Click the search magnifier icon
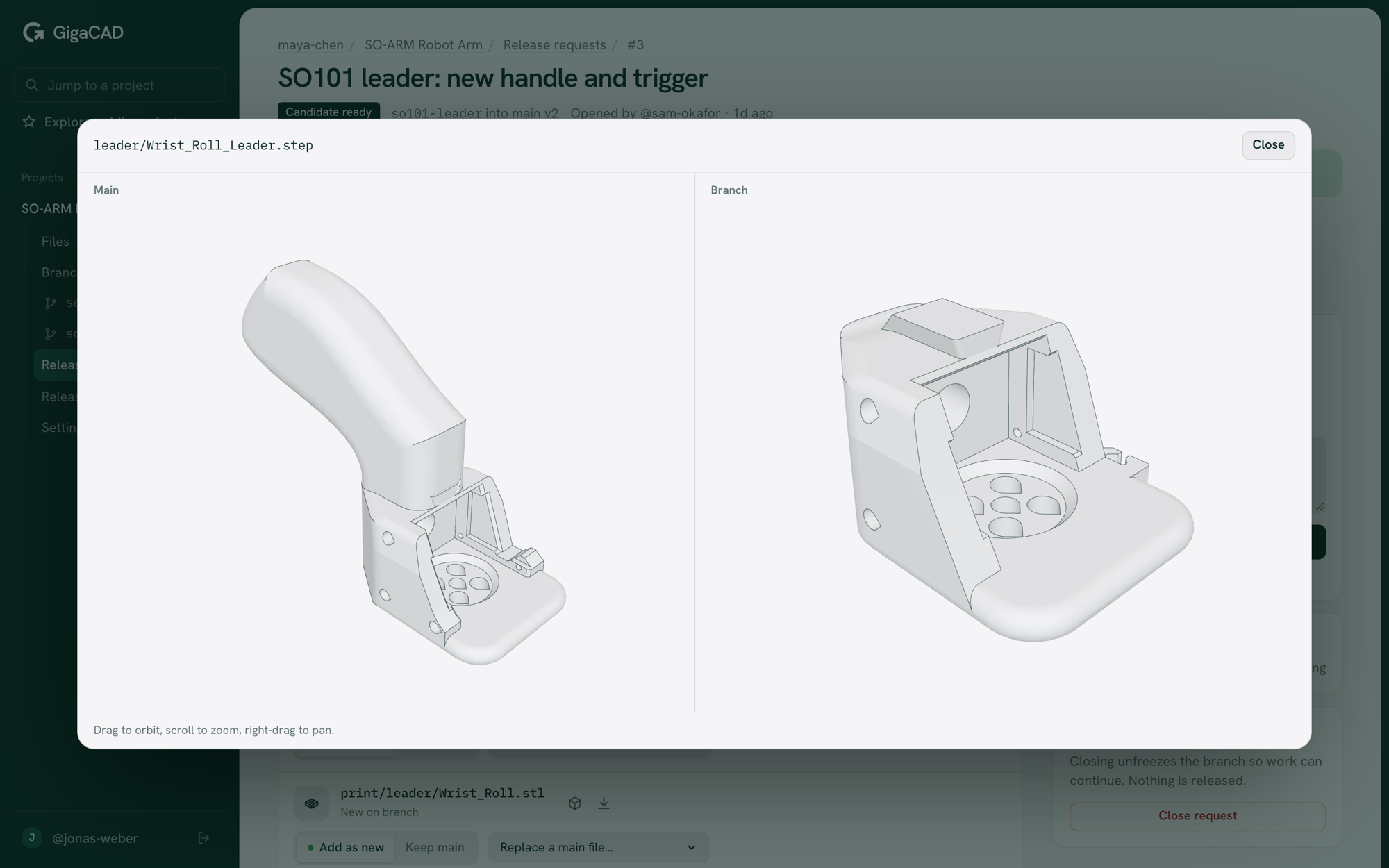The image size is (1389, 868). [x=31, y=85]
